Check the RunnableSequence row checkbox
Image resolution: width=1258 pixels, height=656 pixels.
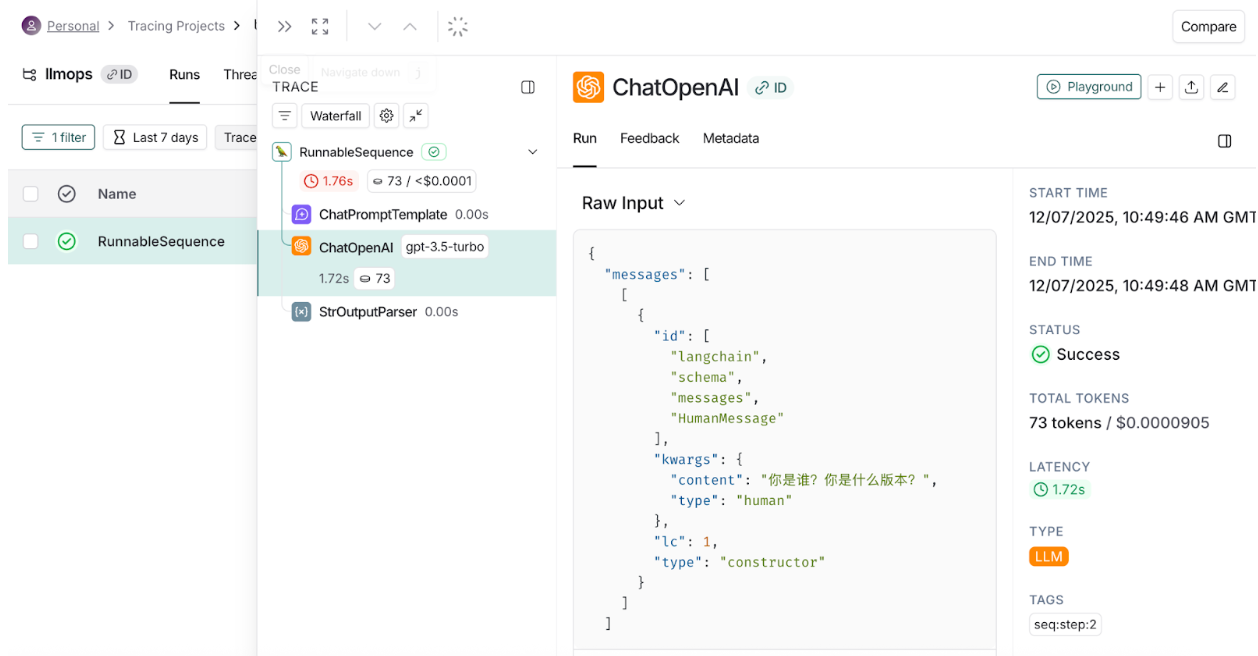tap(31, 241)
